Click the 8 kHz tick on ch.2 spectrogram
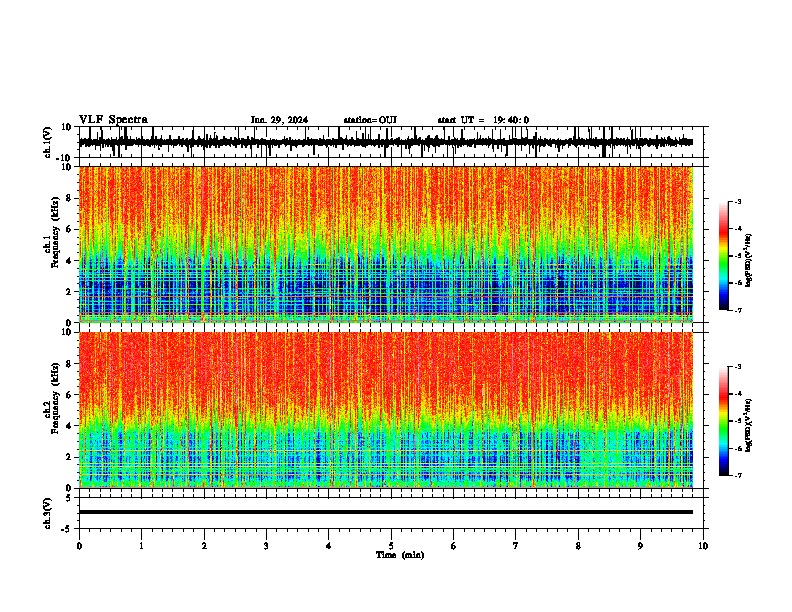The width and height of the screenshot is (792, 612). (69, 364)
